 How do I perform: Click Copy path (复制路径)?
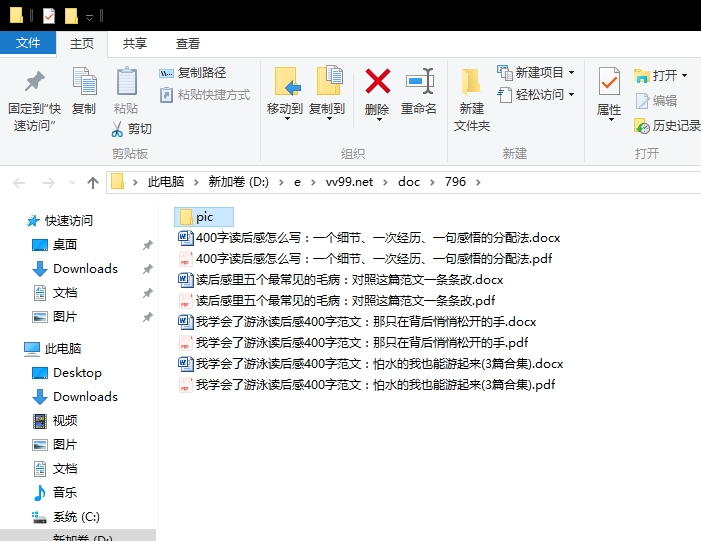pyautogui.click(x=192, y=72)
